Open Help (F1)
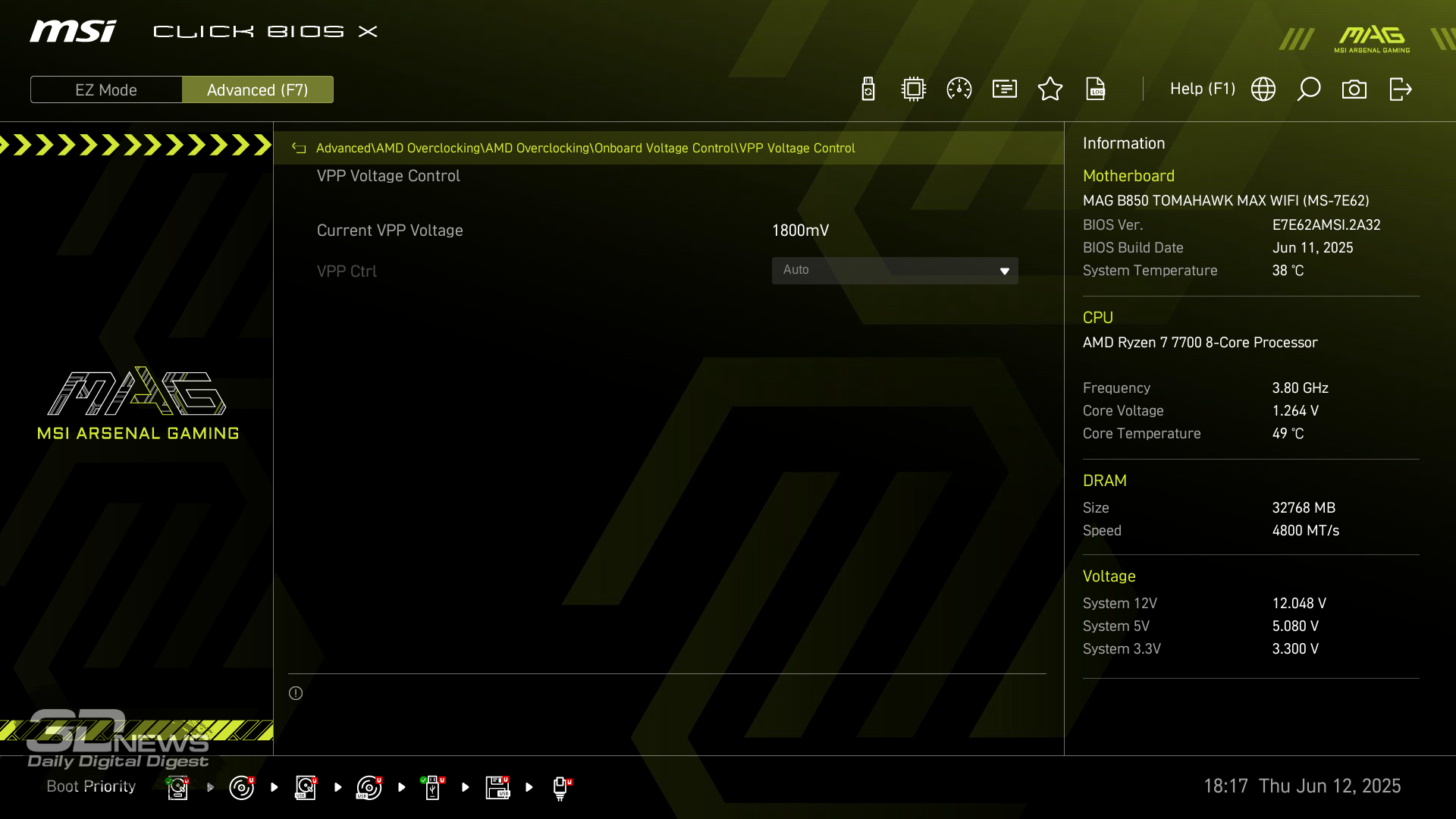Image resolution: width=1456 pixels, height=819 pixels. pos(1203,89)
